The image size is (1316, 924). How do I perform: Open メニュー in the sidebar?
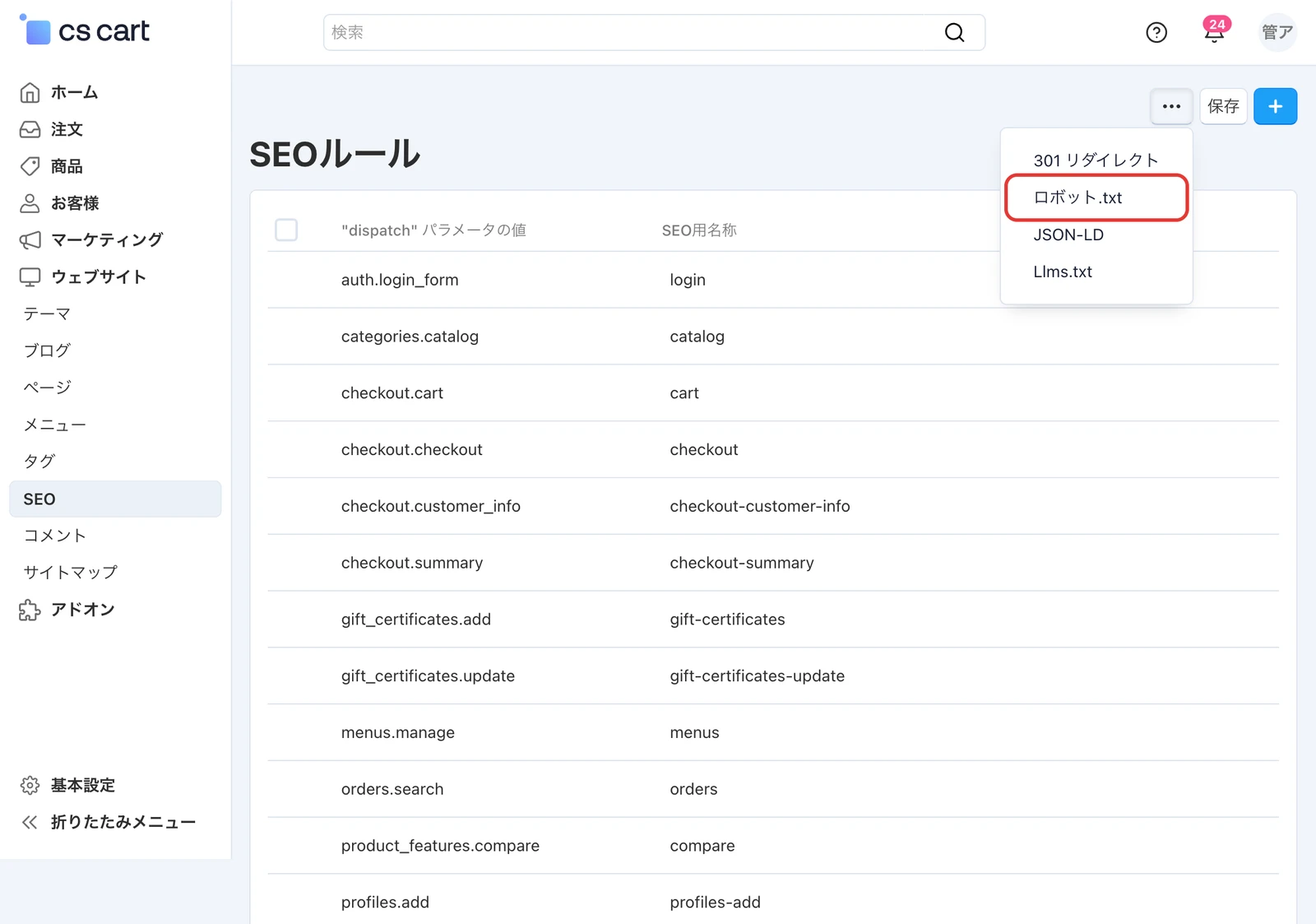coord(54,425)
